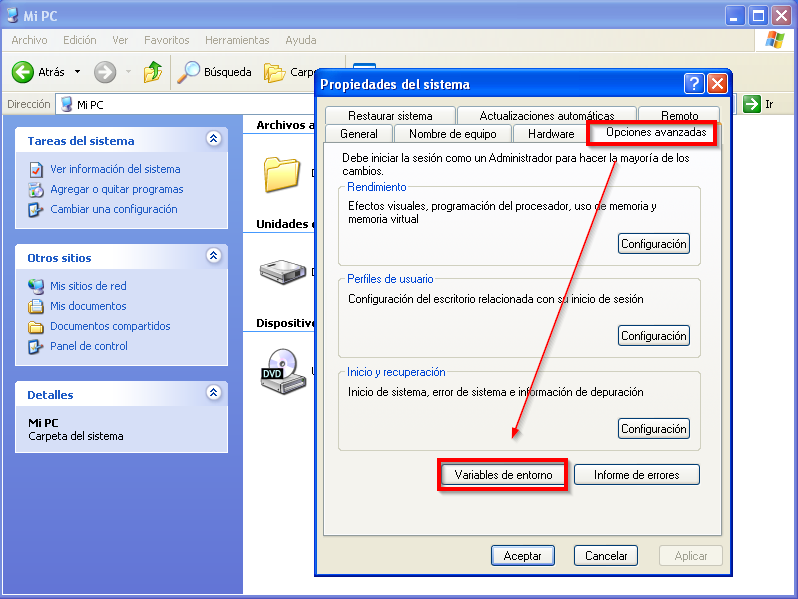Switch to the Hardware tab
The height and width of the screenshot is (599, 798).
click(551, 134)
